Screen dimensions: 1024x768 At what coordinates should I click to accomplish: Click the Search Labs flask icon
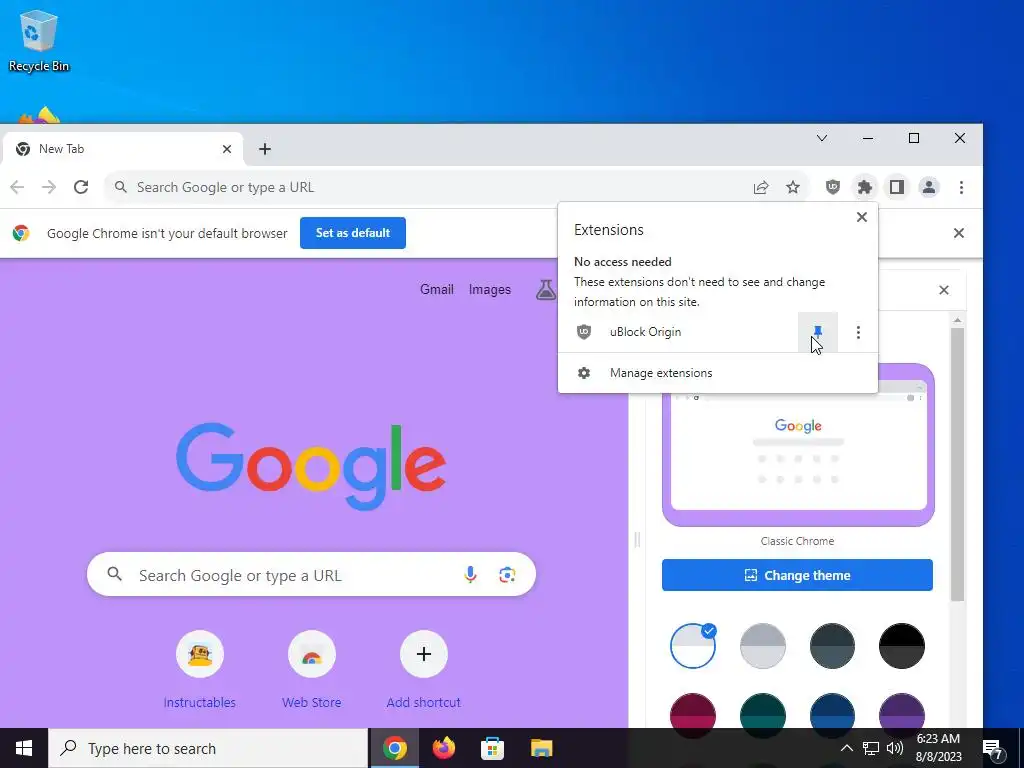pyautogui.click(x=545, y=289)
